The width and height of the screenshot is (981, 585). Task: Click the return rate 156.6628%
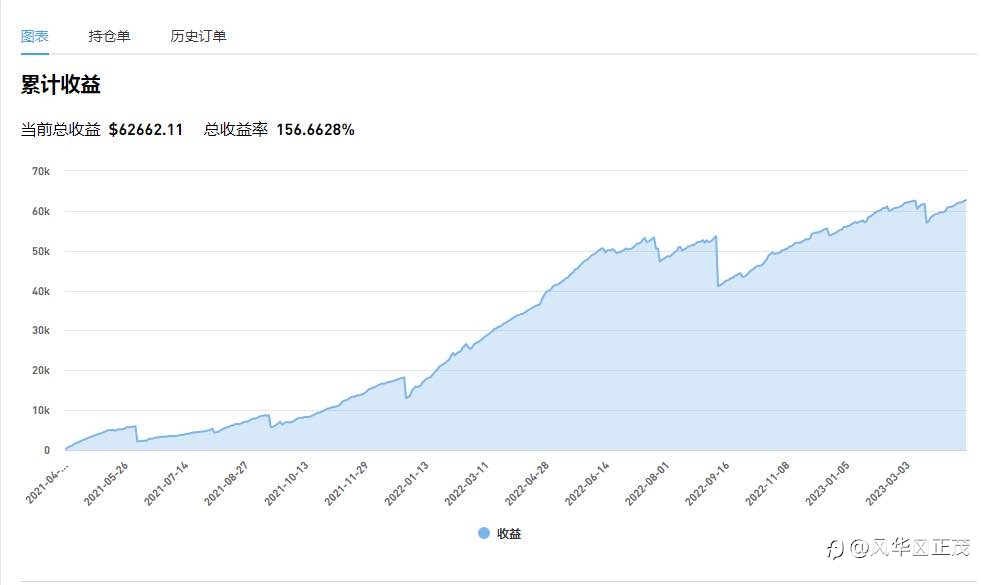point(315,130)
